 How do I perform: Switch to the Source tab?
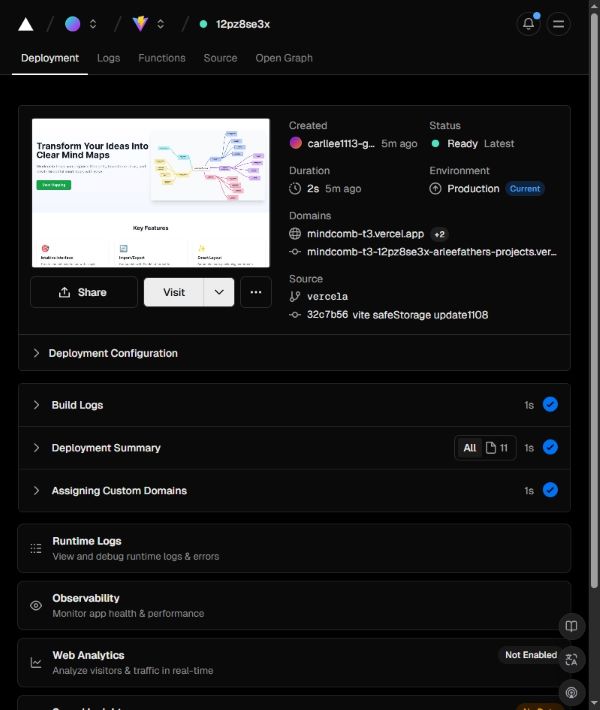pos(221,58)
